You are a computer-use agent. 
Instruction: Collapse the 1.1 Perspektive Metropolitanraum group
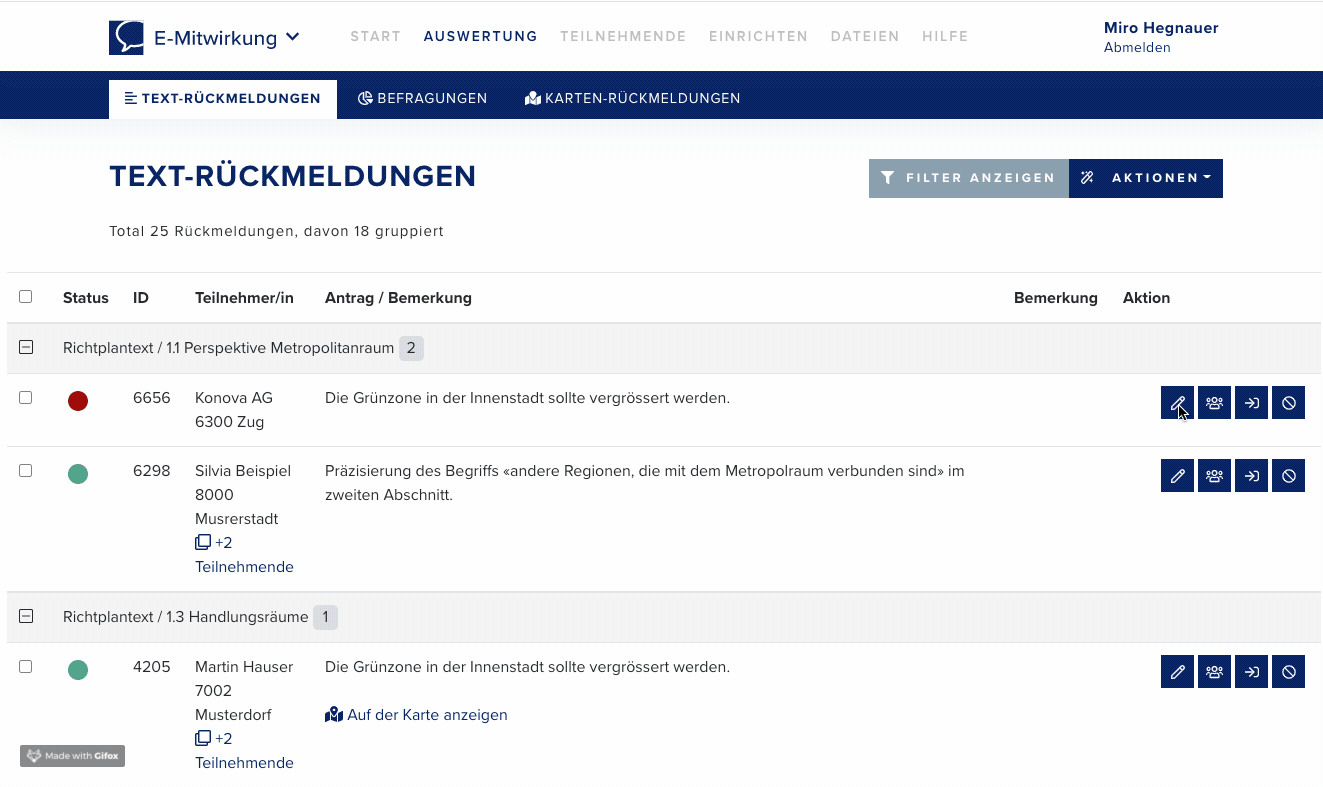(26, 348)
